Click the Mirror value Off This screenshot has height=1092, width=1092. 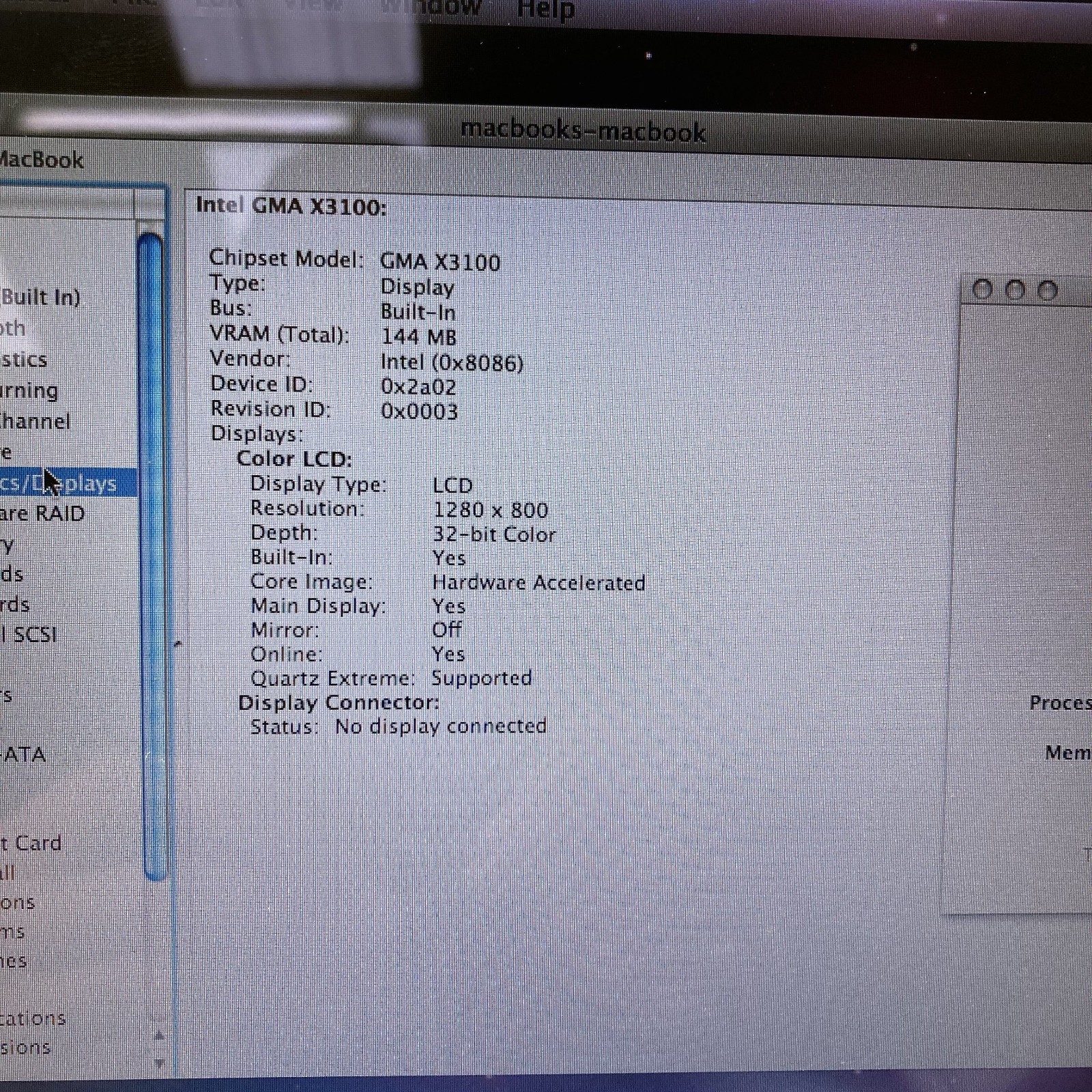(447, 629)
